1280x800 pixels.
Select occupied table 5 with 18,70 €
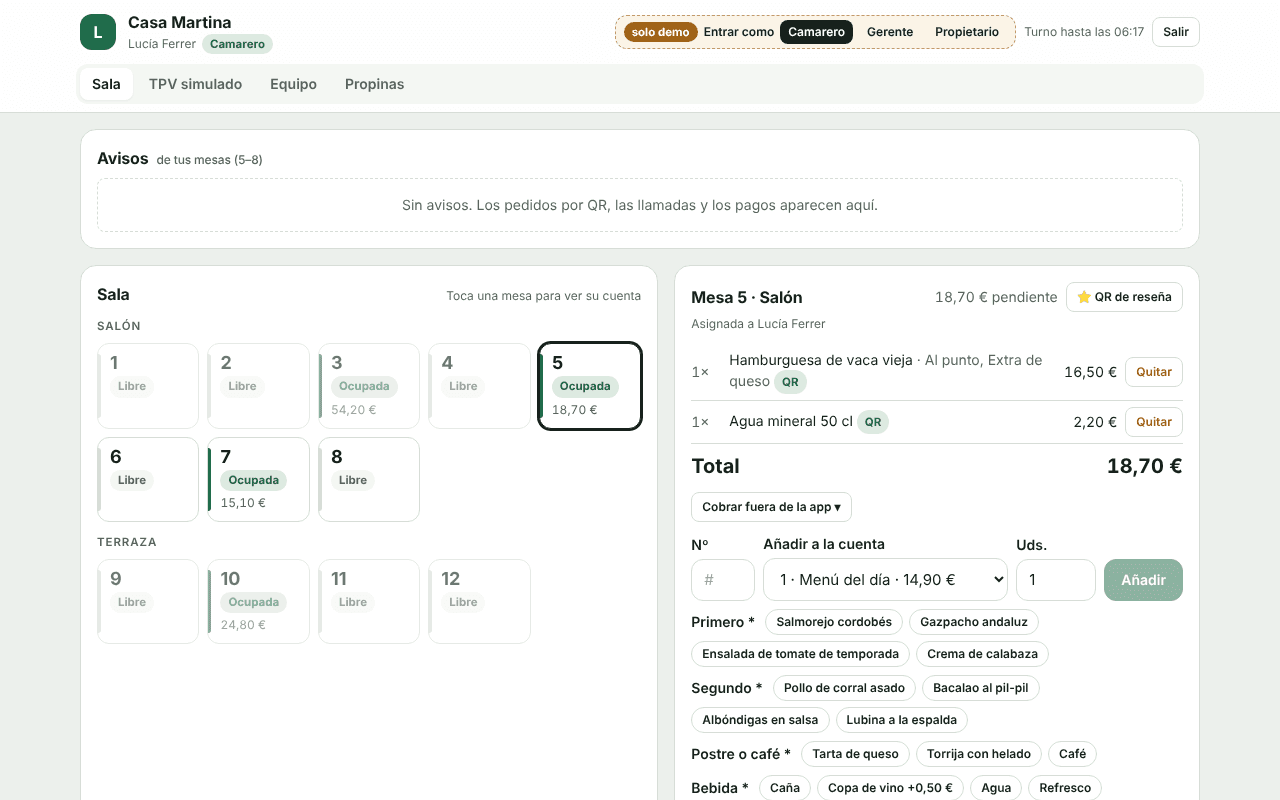(x=590, y=386)
